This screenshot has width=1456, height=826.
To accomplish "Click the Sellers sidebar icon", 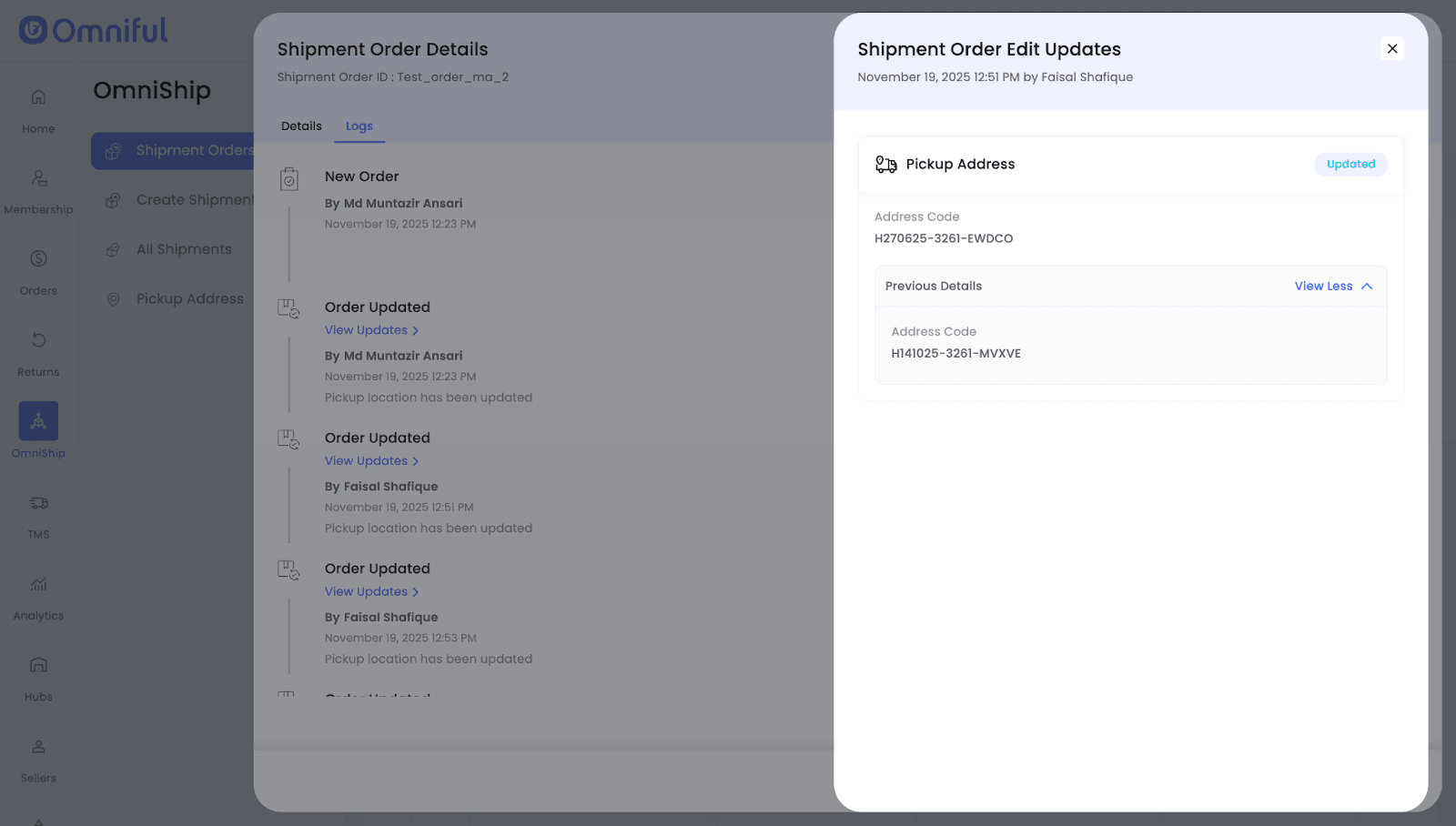I will pos(38,747).
